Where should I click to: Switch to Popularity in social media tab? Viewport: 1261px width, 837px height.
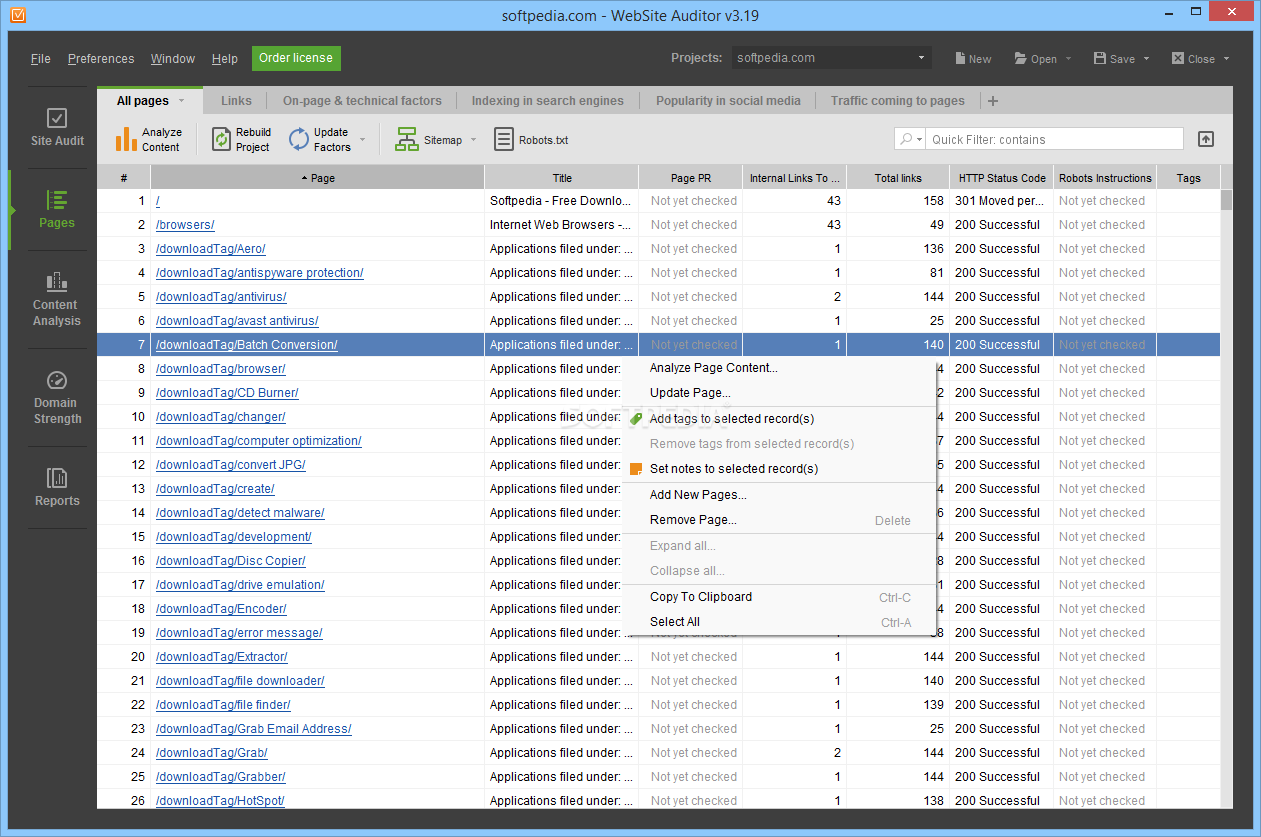(x=728, y=101)
